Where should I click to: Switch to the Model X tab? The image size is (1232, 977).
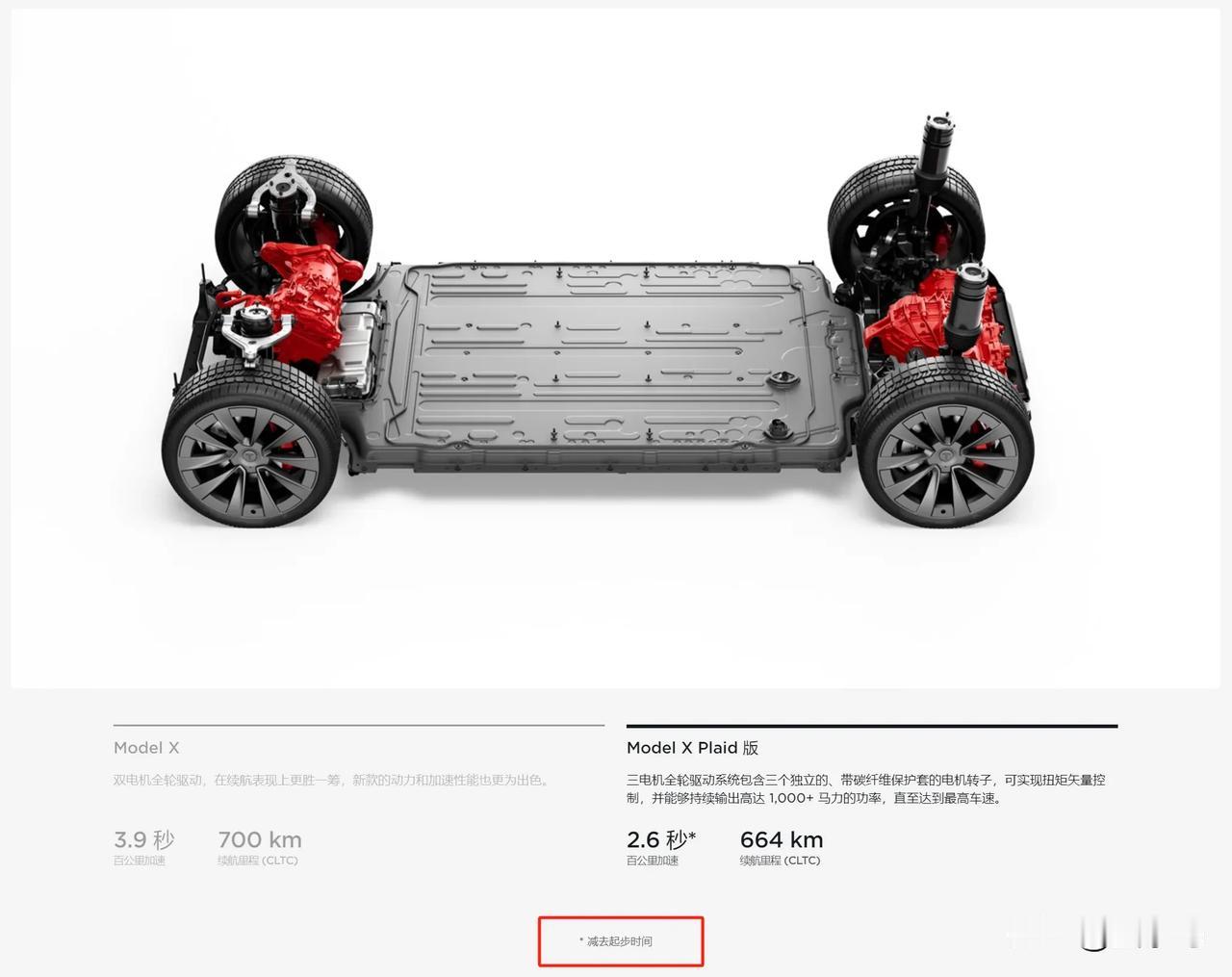tap(146, 748)
